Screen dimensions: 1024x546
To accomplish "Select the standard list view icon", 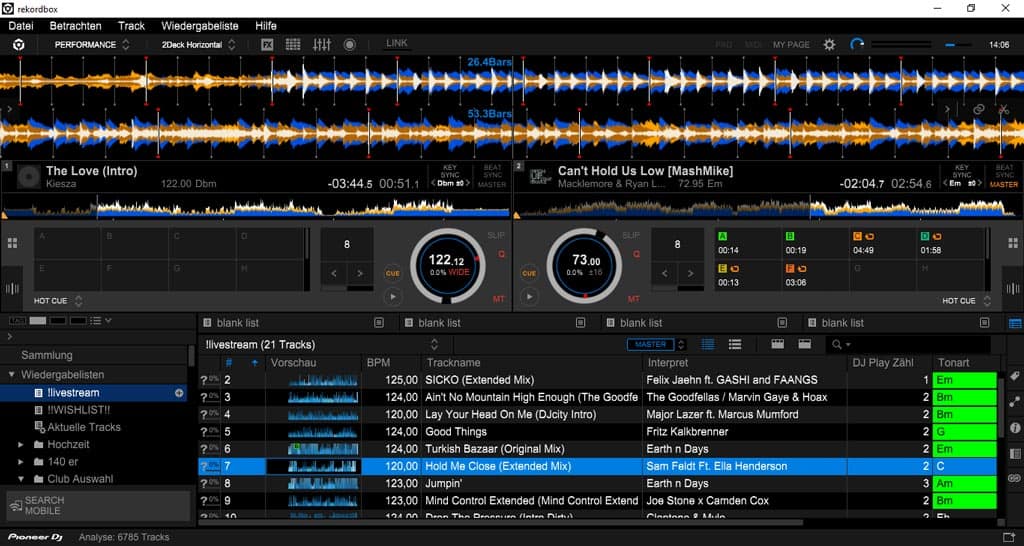I will tap(735, 344).
